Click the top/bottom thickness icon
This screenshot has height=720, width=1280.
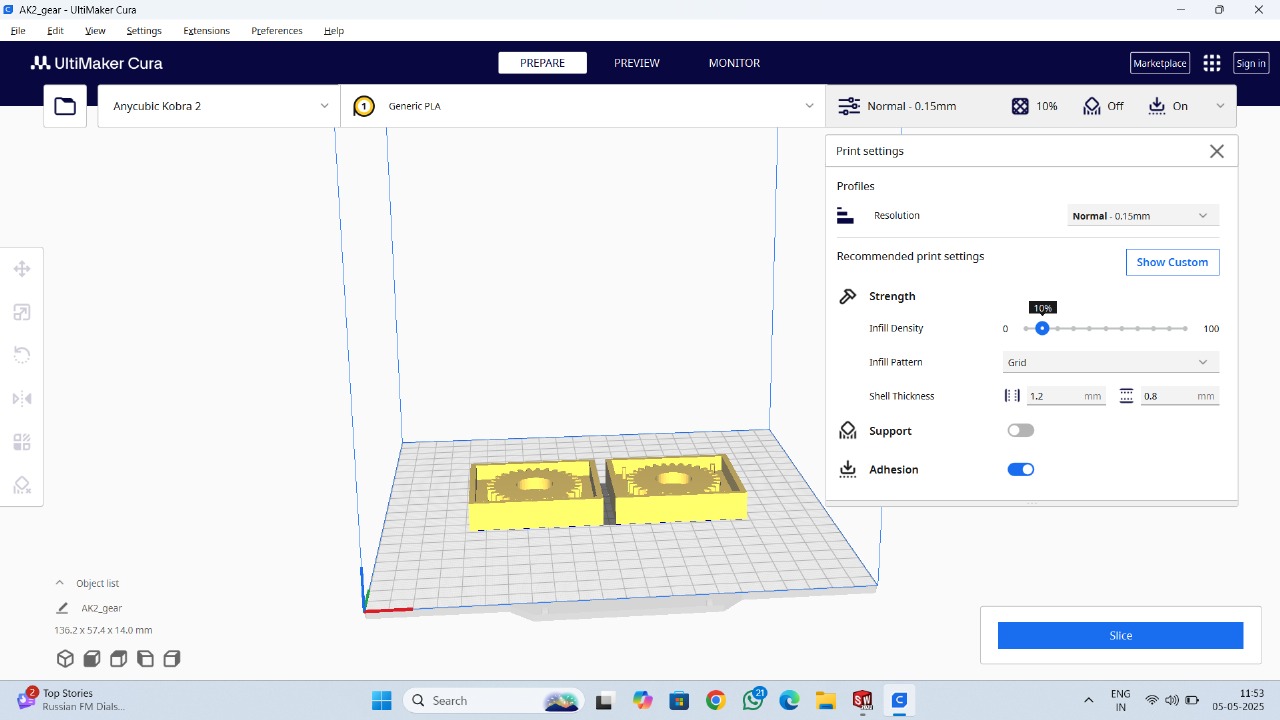(1126, 396)
